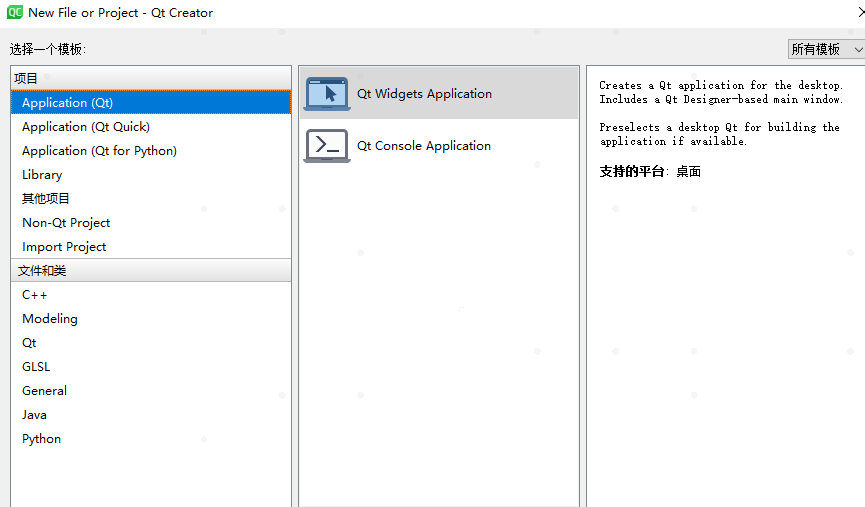865x507 pixels.
Task: Open the 所有模板 template filter dropdown
Action: click(826, 49)
